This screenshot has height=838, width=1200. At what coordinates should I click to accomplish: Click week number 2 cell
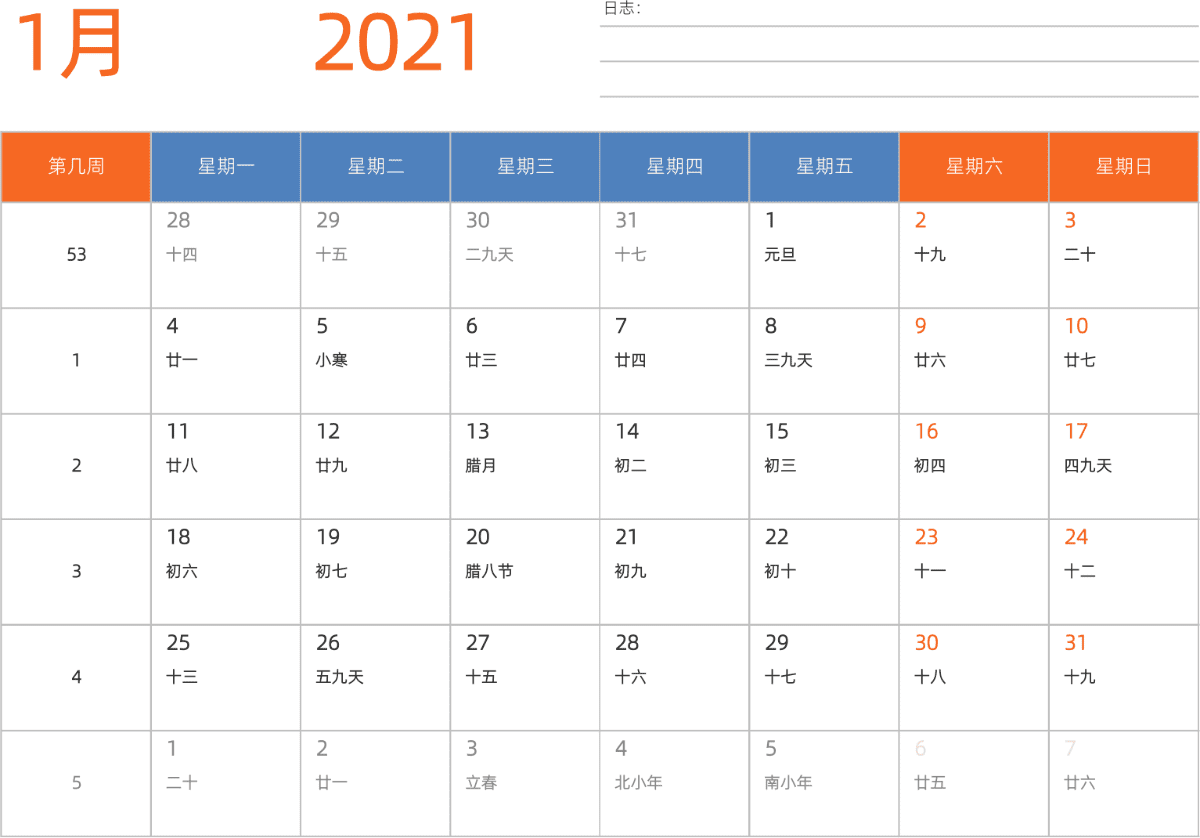tap(76, 466)
